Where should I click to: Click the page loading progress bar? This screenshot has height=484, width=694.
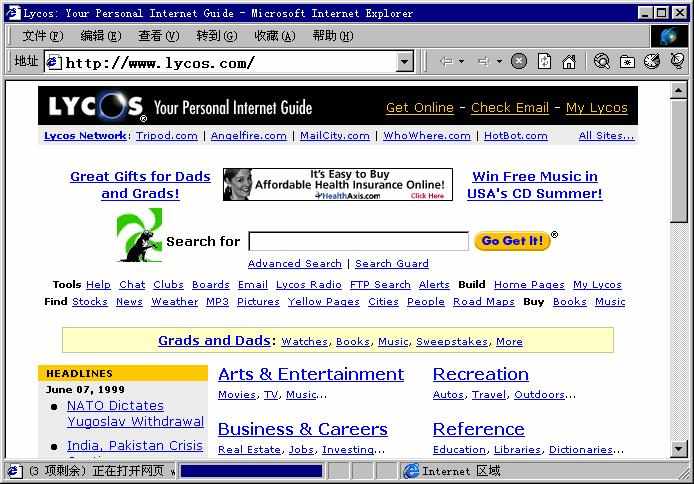click(x=251, y=471)
